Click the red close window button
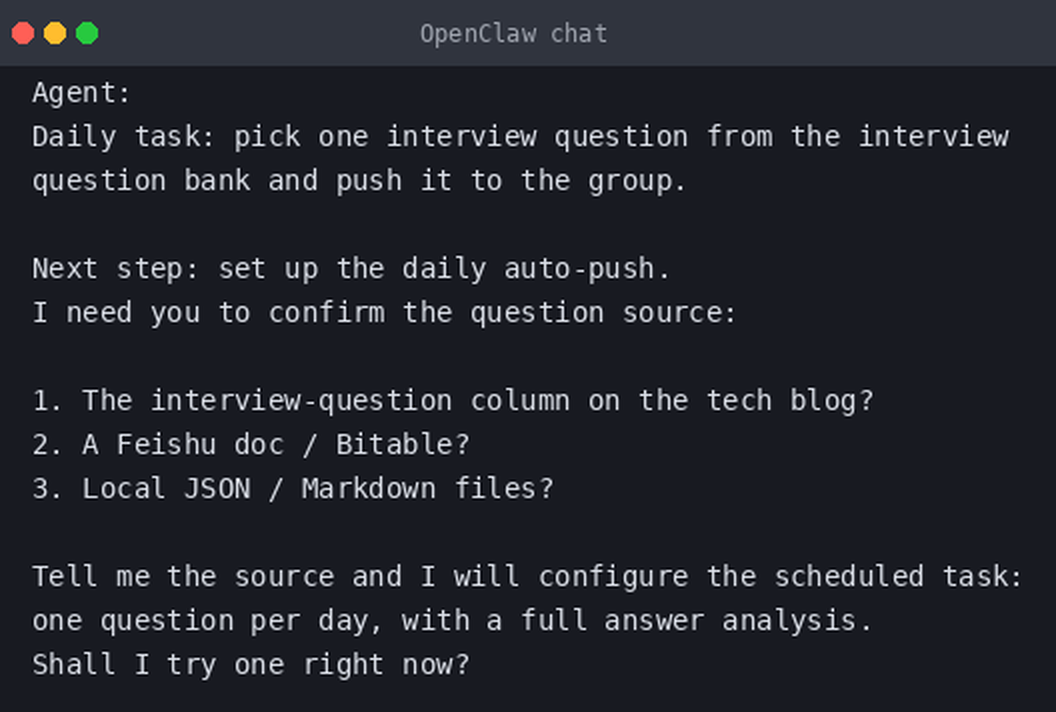 pyautogui.click(x=23, y=33)
